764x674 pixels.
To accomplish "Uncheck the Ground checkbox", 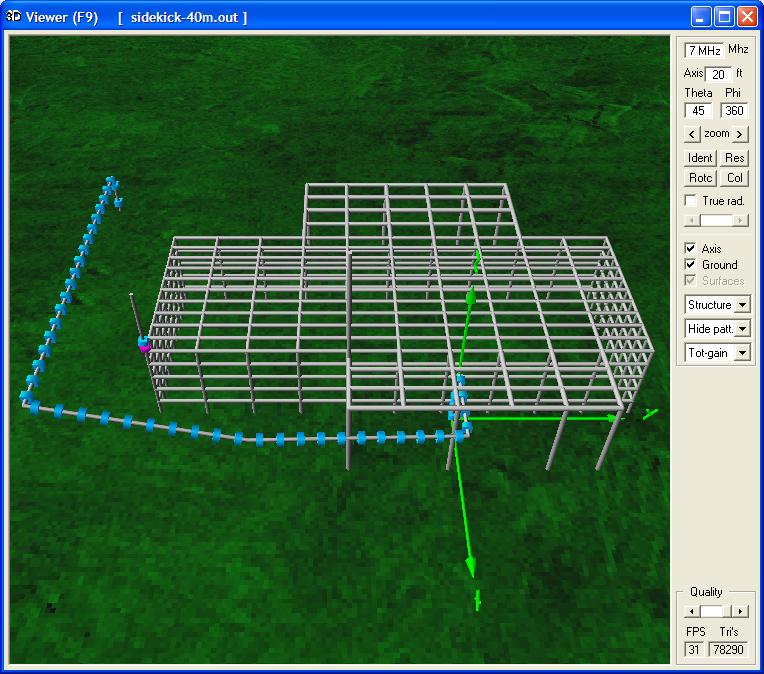I will tap(690, 265).
